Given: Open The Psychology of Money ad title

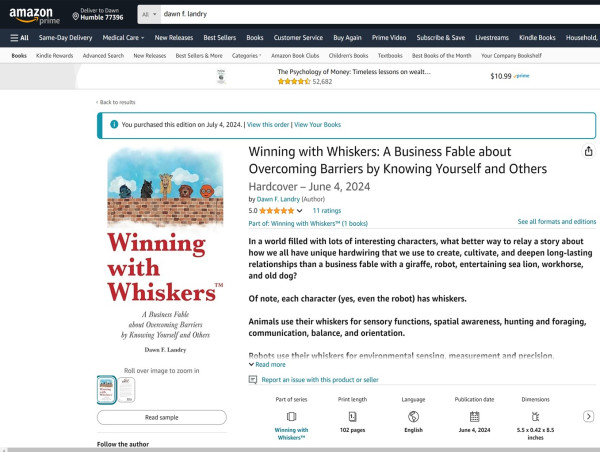Looking at the screenshot, I should (x=354, y=72).
